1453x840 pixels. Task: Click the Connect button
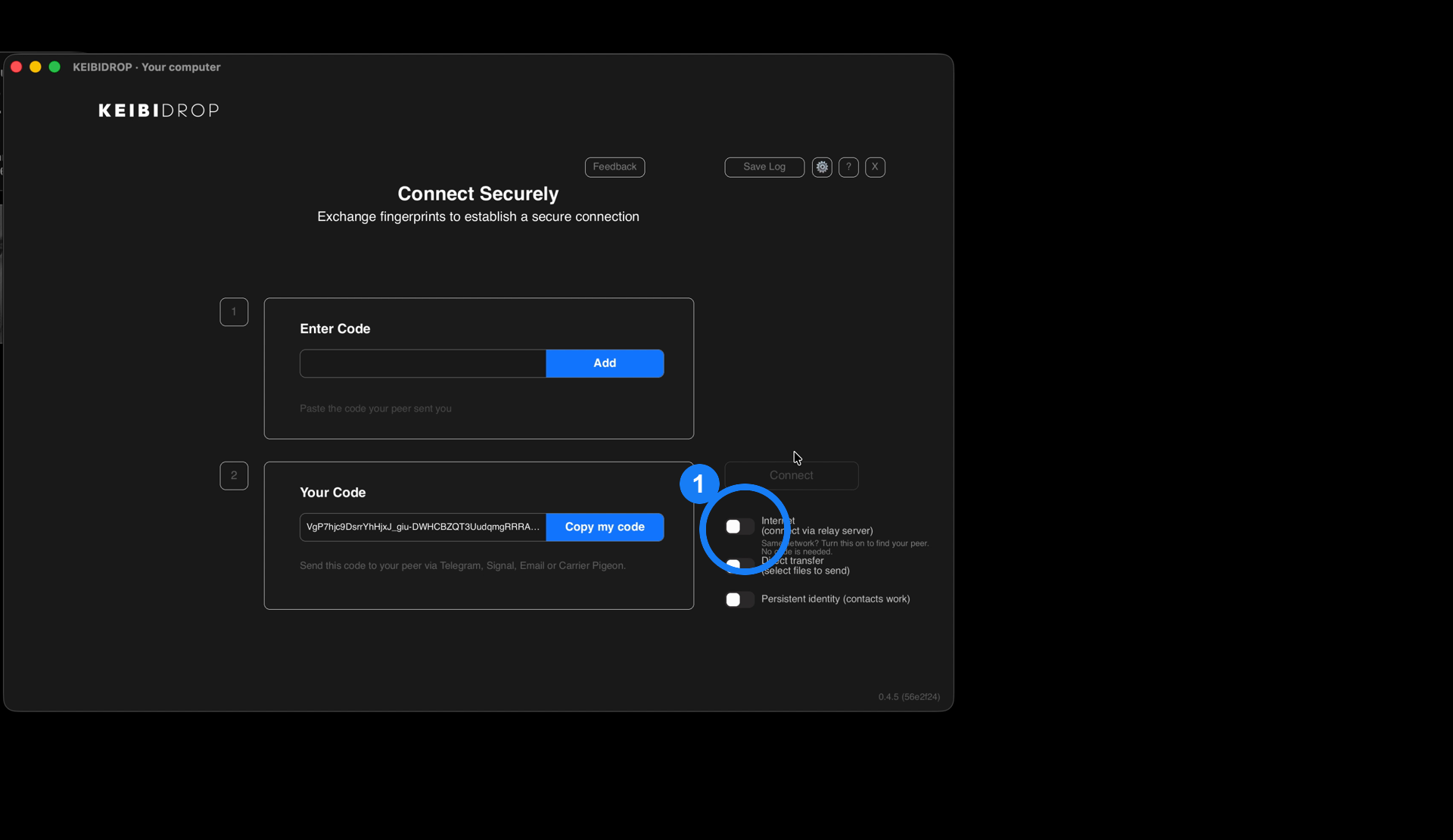pyautogui.click(x=792, y=475)
